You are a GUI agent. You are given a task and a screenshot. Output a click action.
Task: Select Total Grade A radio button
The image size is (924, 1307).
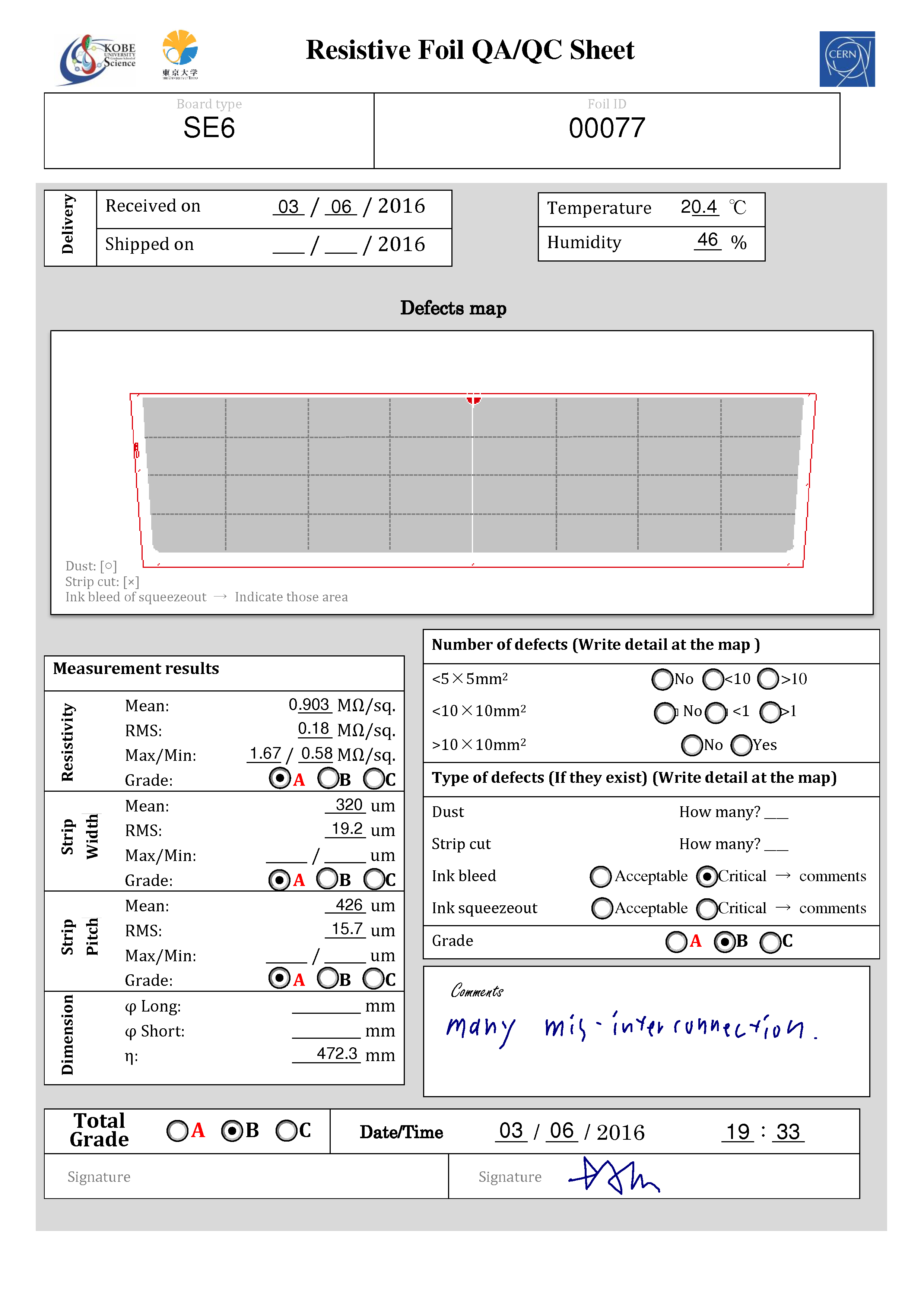(x=178, y=1131)
